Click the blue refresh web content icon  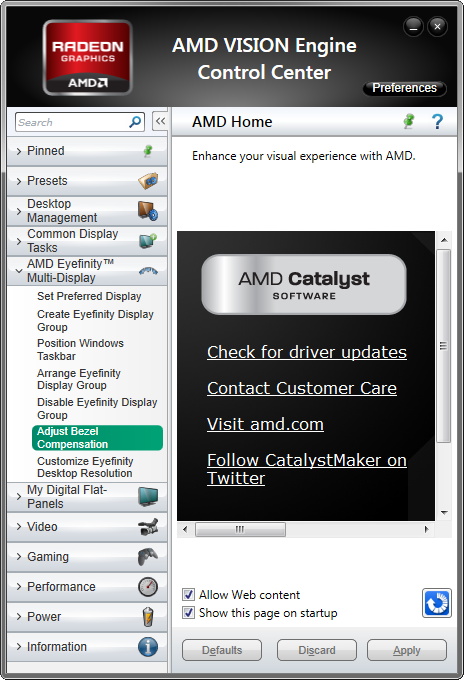coord(437,603)
